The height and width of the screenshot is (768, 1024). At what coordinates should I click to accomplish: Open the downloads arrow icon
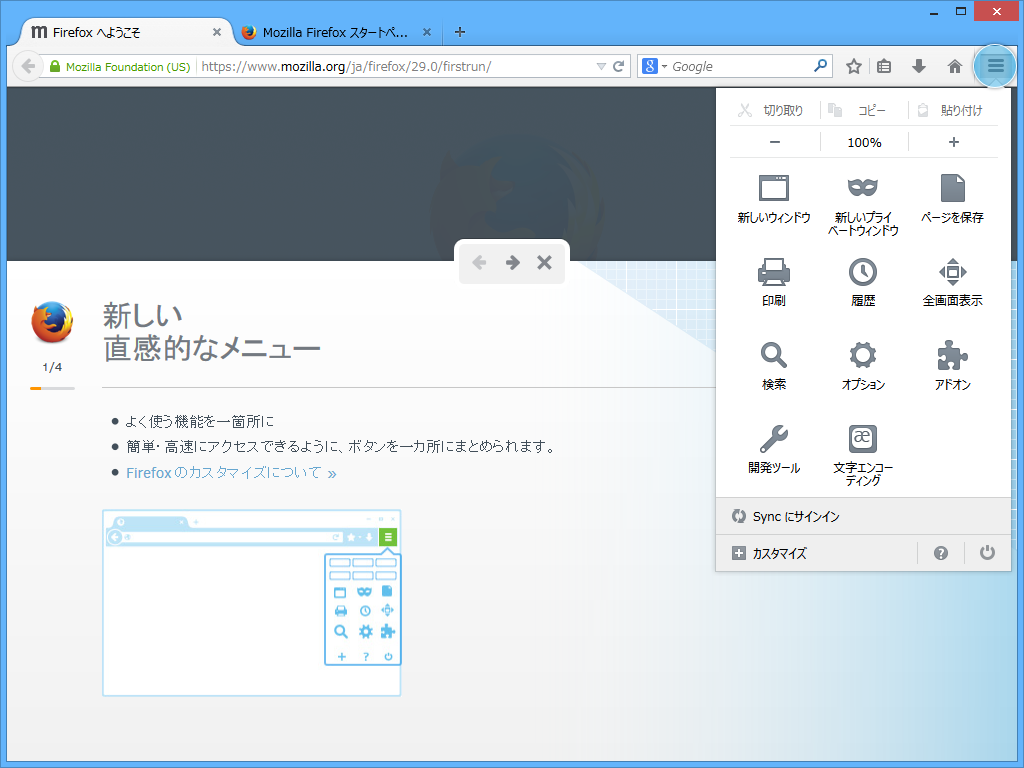pyautogui.click(x=919, y=66)
